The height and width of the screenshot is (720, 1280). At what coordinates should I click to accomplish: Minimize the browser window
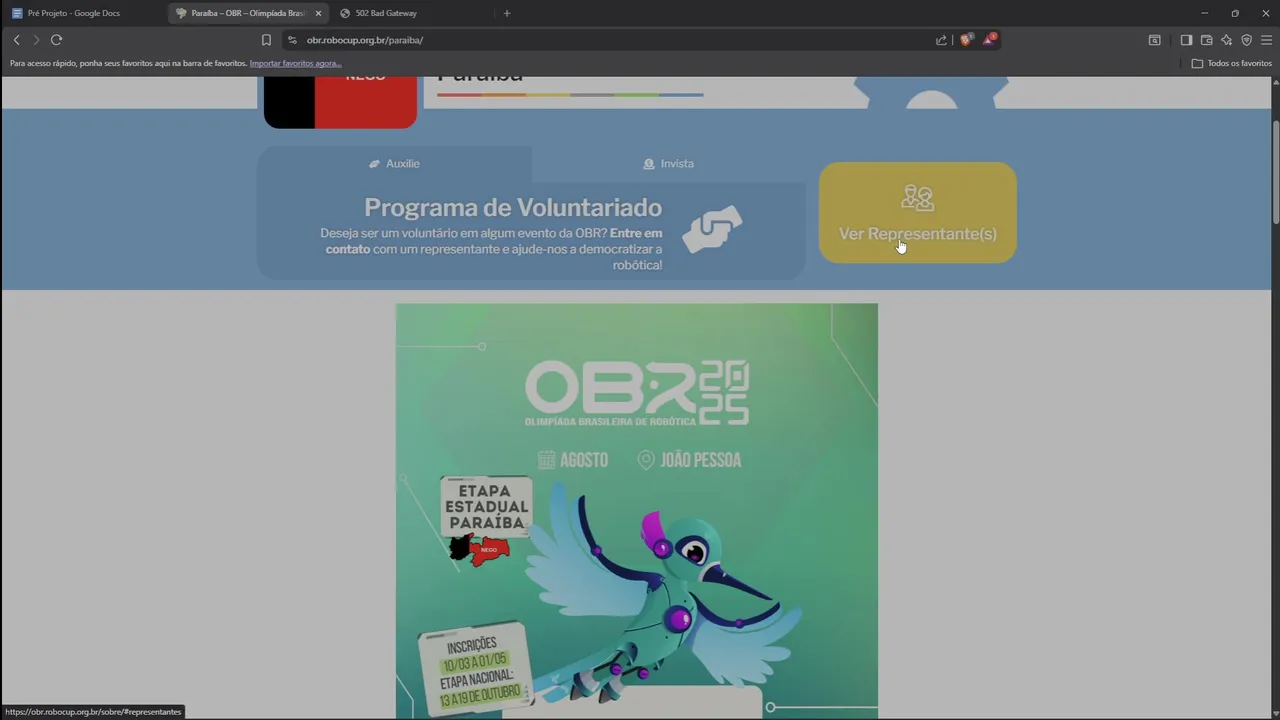[x=1204, y=13]
